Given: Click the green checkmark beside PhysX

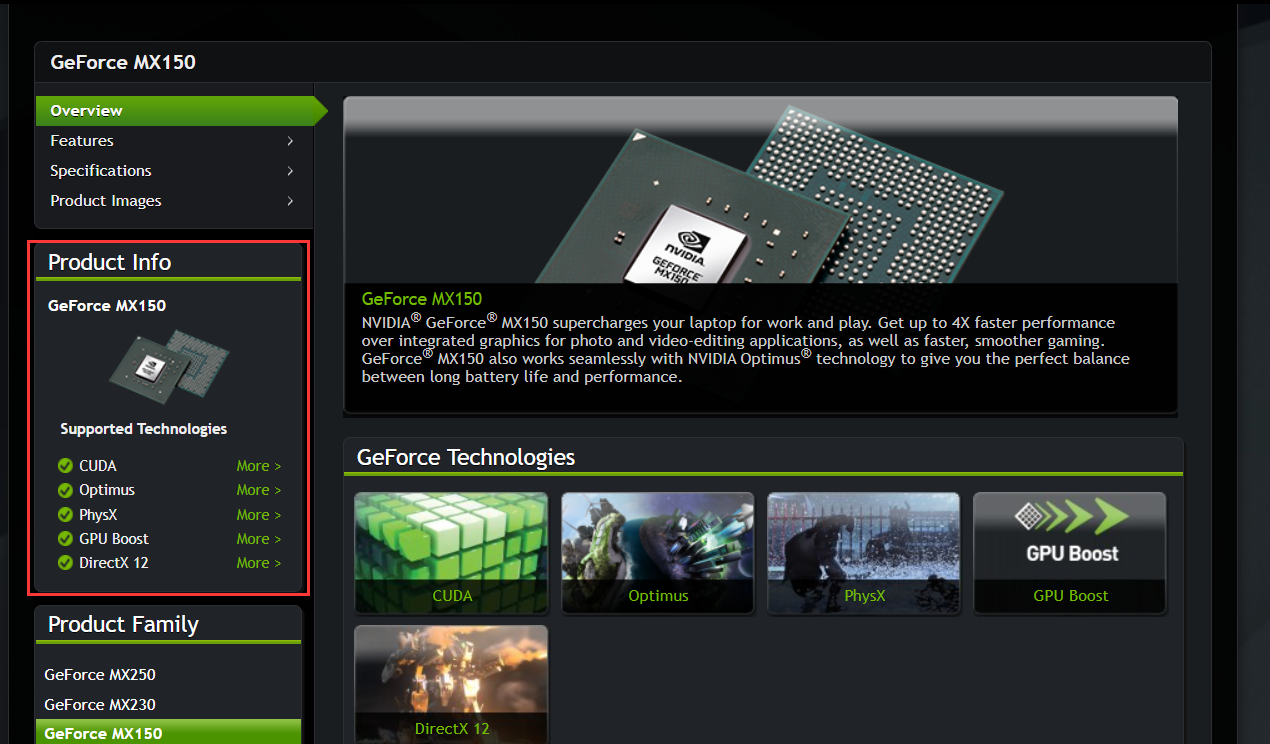Looking at the screenshot, I should point(66,515).
